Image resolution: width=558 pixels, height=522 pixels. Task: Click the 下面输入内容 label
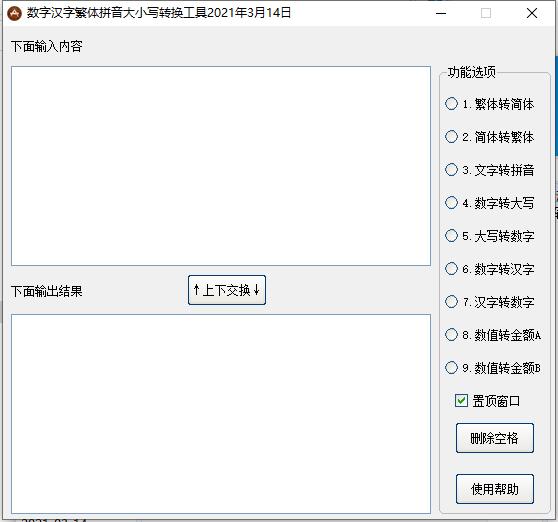point(47,46)
